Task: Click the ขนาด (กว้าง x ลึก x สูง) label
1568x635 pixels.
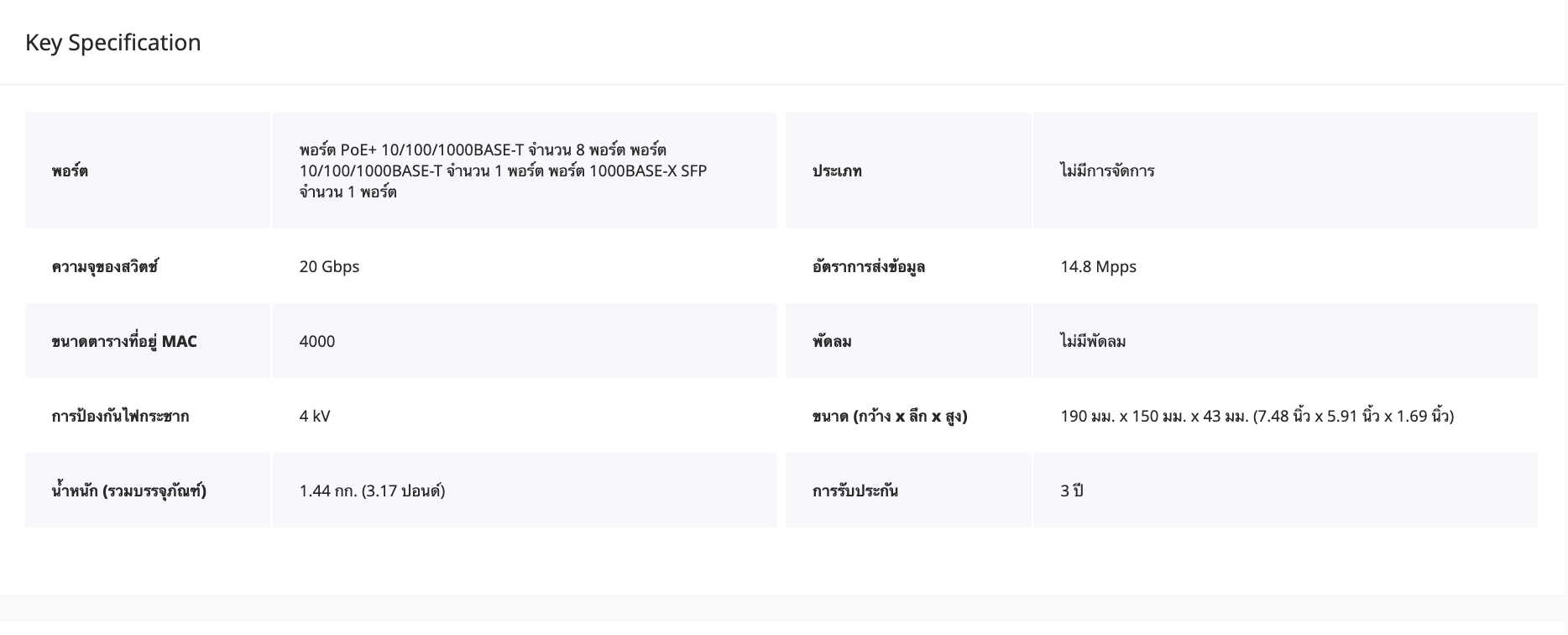Action: 890,416
